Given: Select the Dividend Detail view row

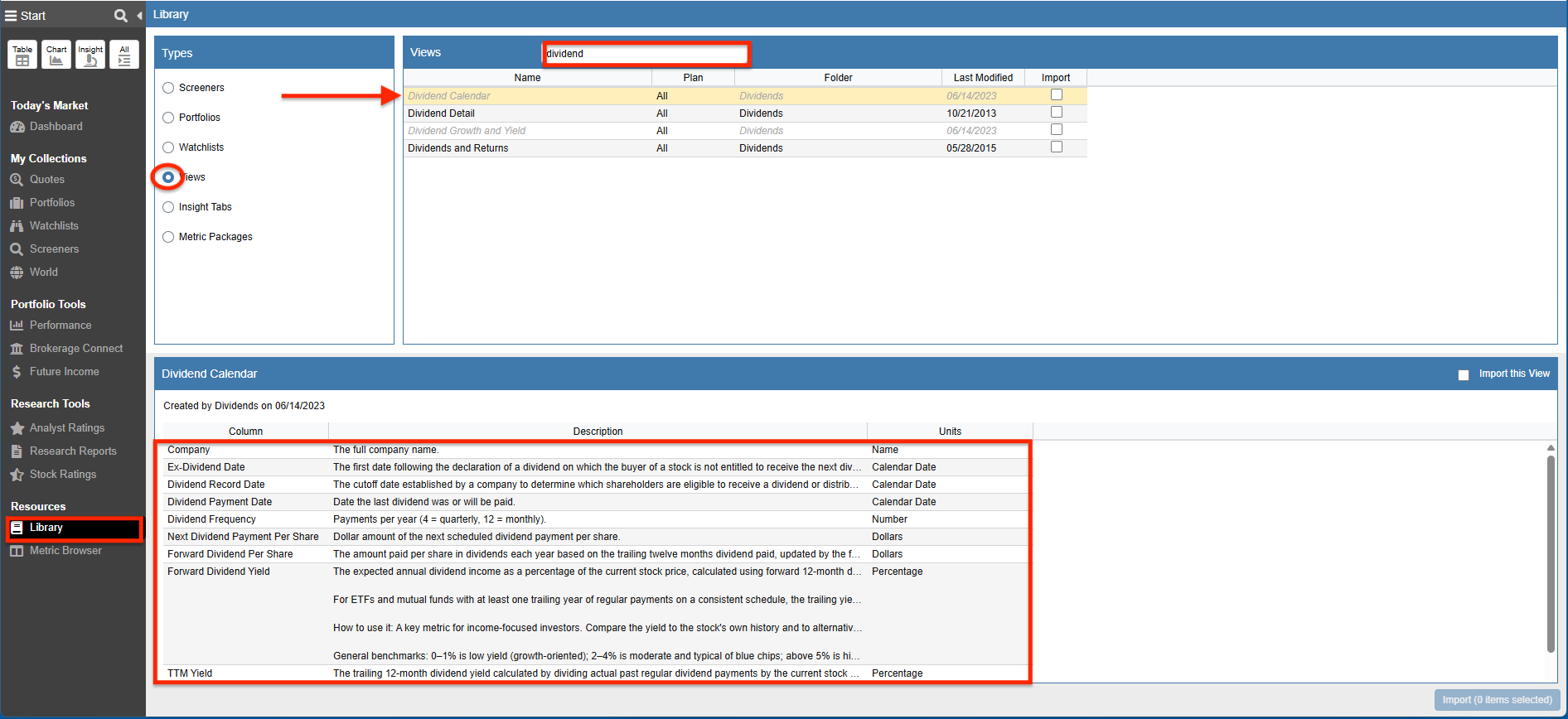Looking at the screenshot, I should click(x=745, y=113).
